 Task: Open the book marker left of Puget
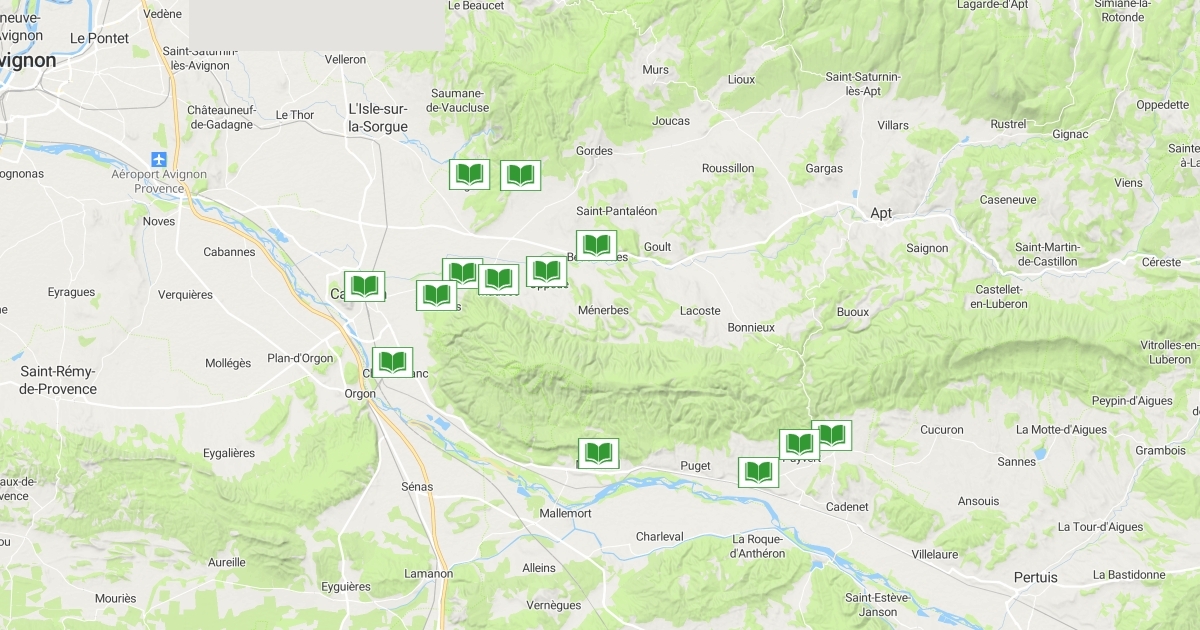pyautogui.click(x=598, y=453)
